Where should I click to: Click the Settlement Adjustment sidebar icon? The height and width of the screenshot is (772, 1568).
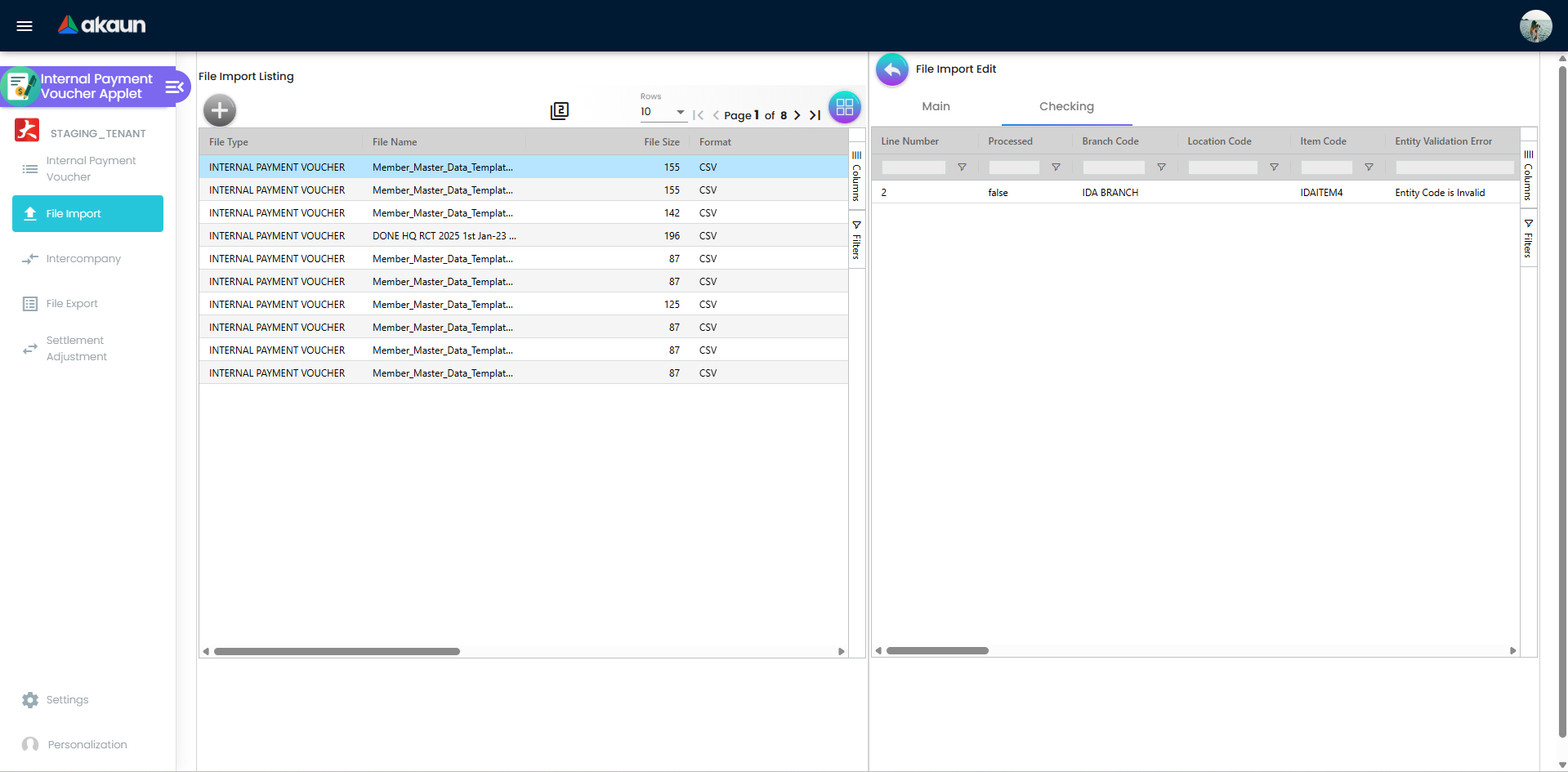(x=30, y=349)
